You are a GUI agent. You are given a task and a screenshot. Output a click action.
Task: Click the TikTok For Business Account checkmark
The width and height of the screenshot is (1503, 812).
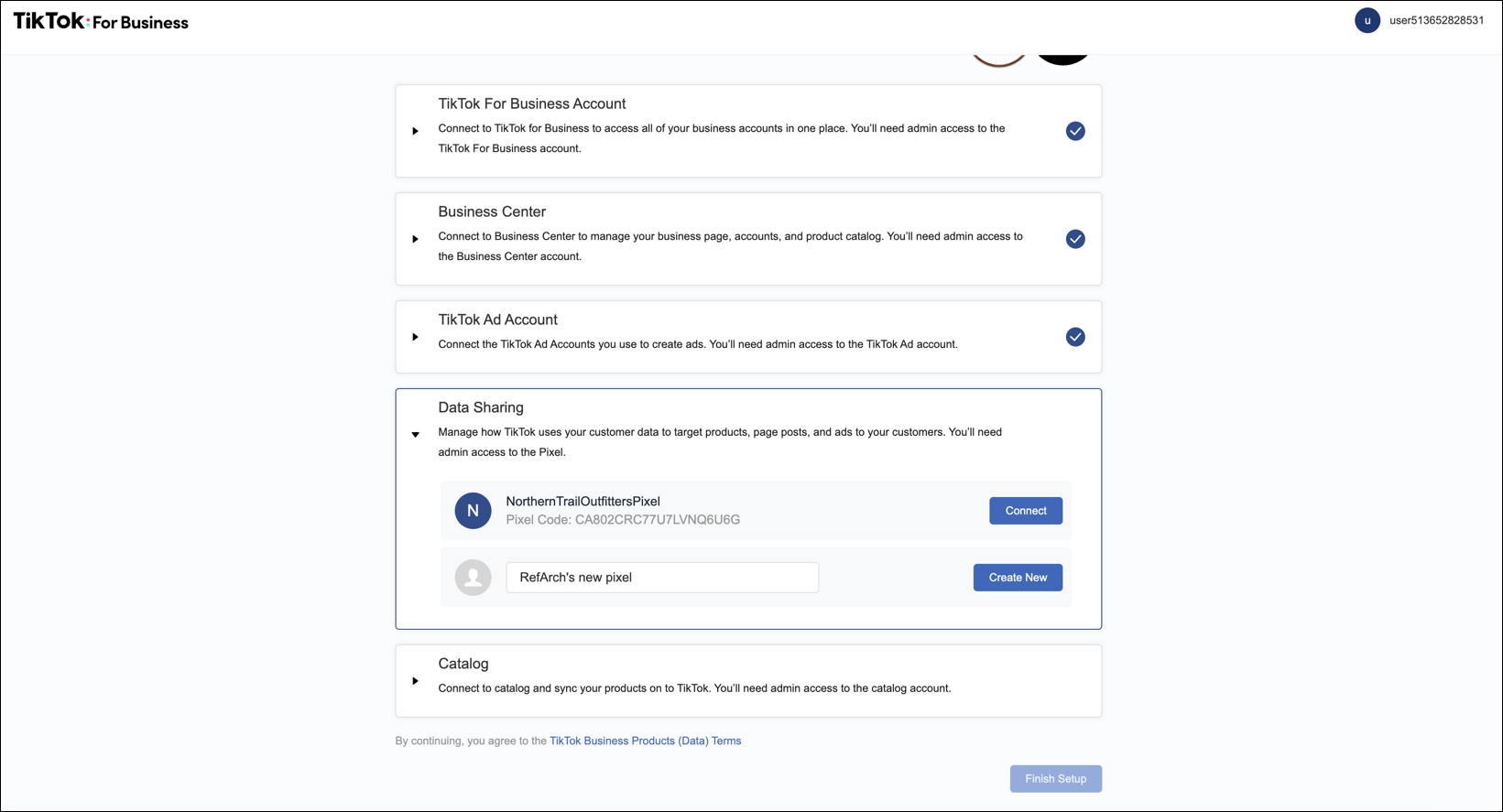point(1075,131)
